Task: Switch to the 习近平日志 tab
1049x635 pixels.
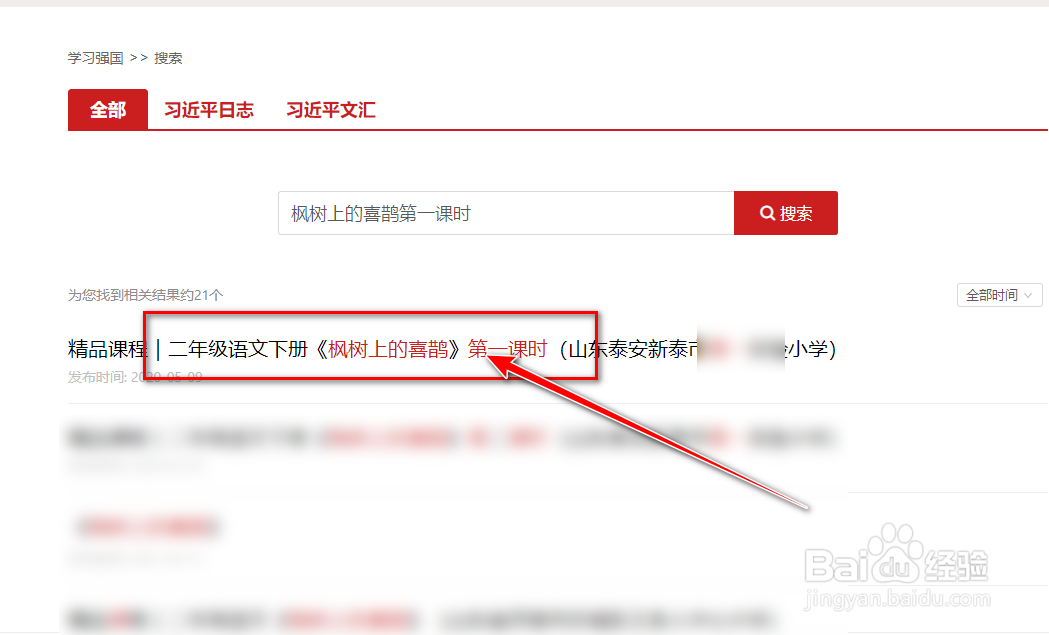Action: [x=209, y=110]
